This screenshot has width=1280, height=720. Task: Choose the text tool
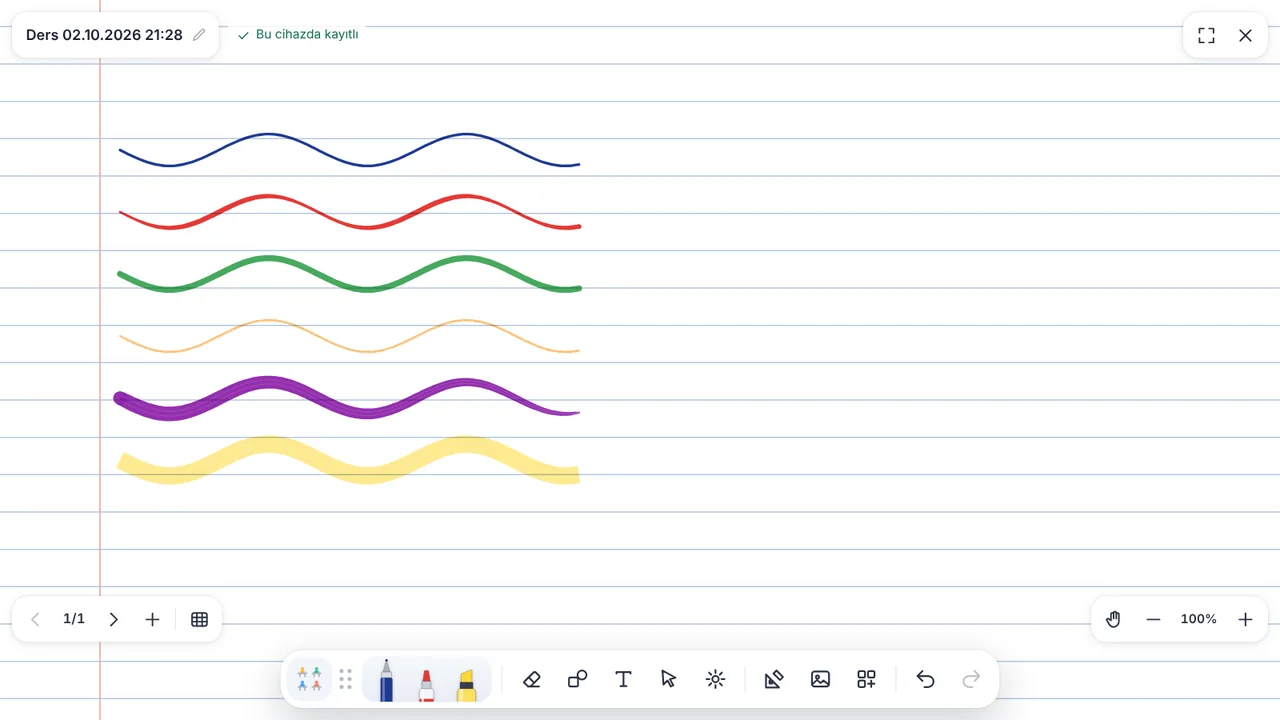[623, 680]
